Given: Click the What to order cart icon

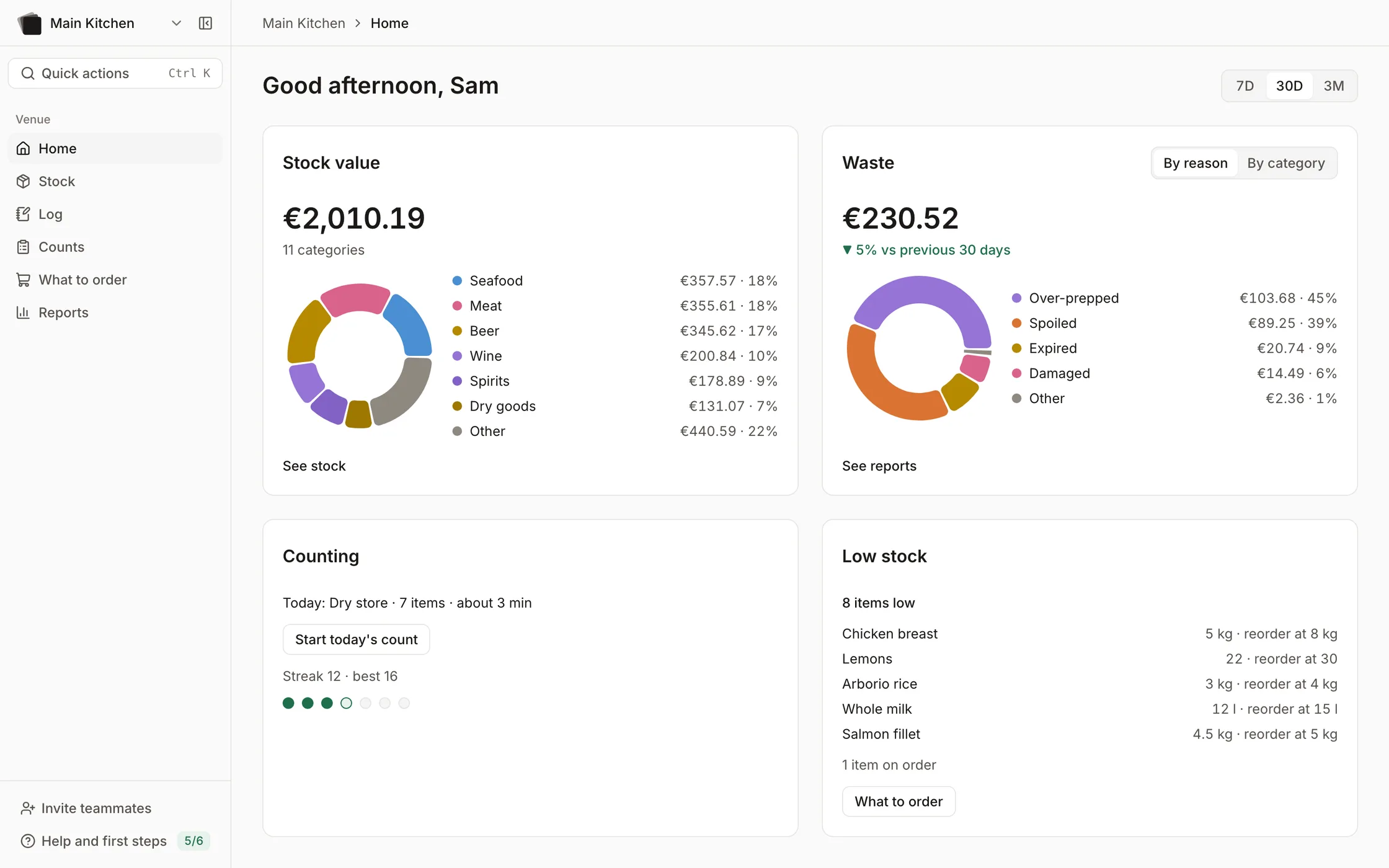Looking at the screenshot, I should click(x=24, y=280).
